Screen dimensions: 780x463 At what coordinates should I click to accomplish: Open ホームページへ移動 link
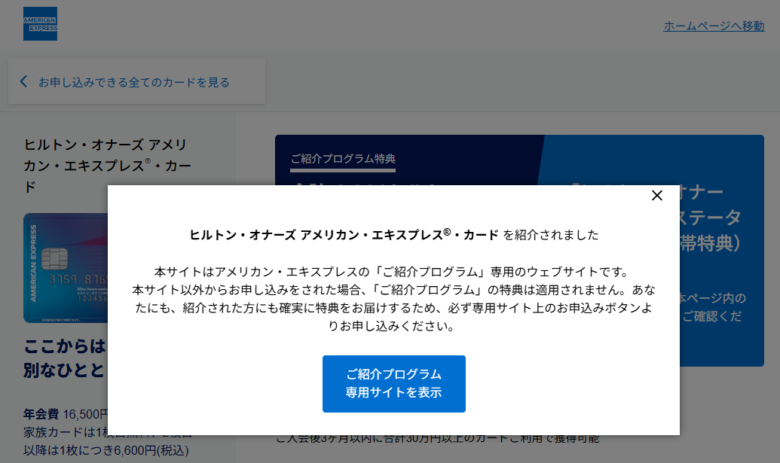pyautogui.click(x=713, y=26)
